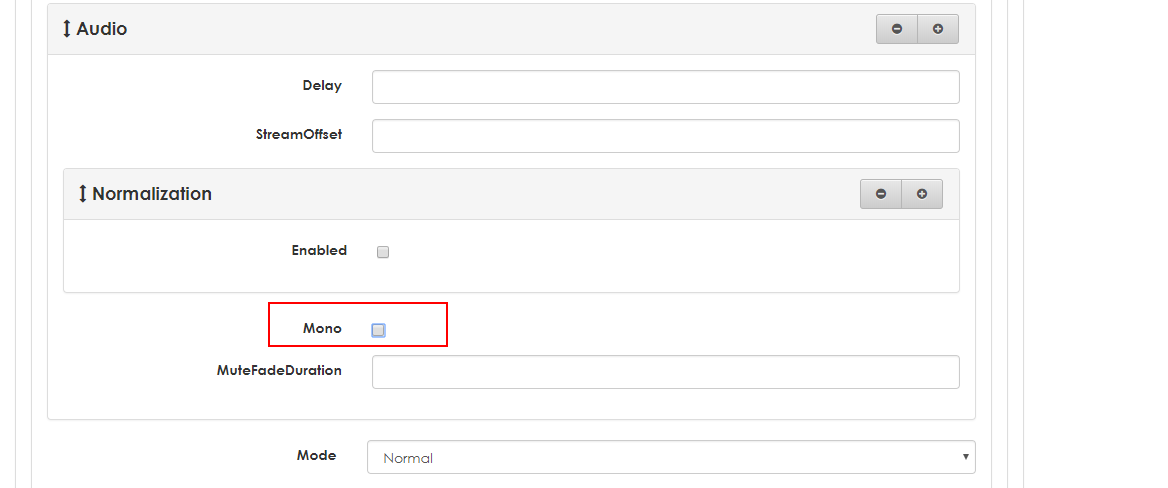Expand the Audio section with plus button
The image size is (1168, 488).
tap(938, 29)
